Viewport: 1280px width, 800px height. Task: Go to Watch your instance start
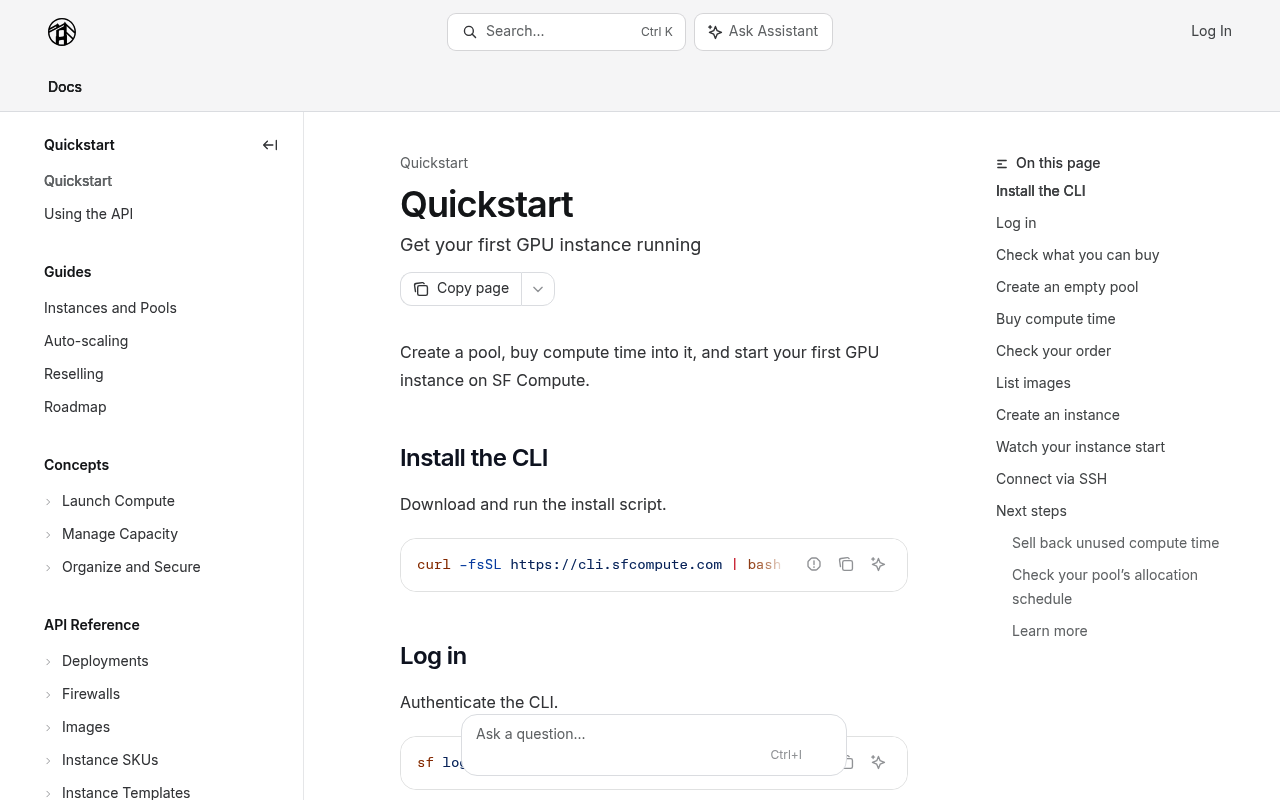coord(1080,447)
